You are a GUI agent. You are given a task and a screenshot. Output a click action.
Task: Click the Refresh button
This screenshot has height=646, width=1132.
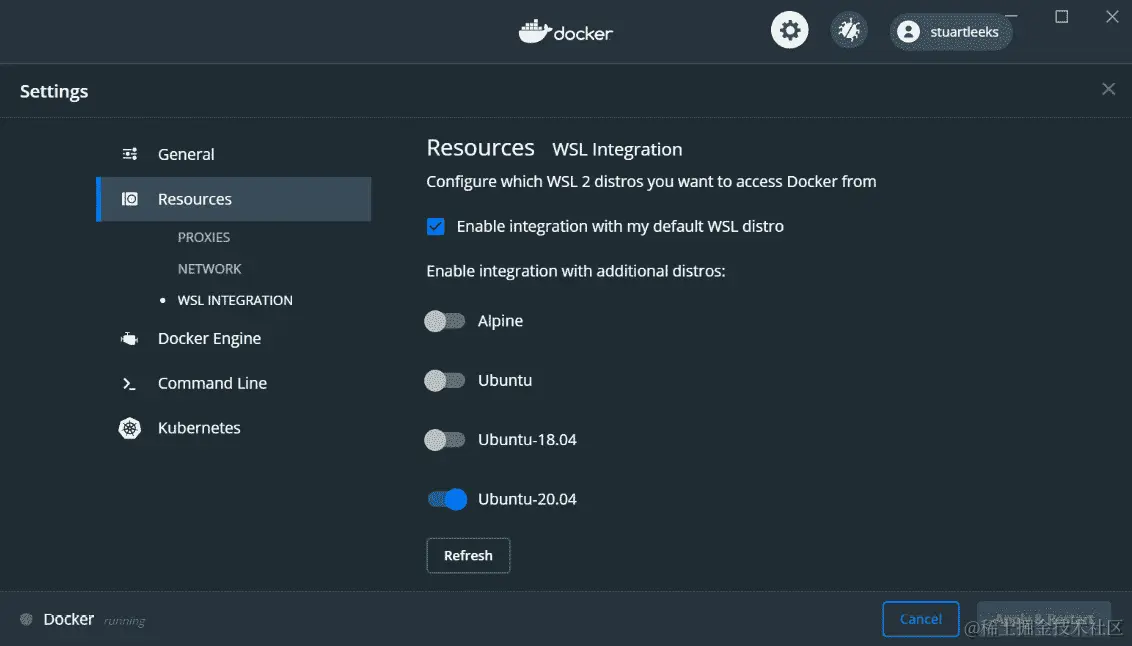(468, 556)
